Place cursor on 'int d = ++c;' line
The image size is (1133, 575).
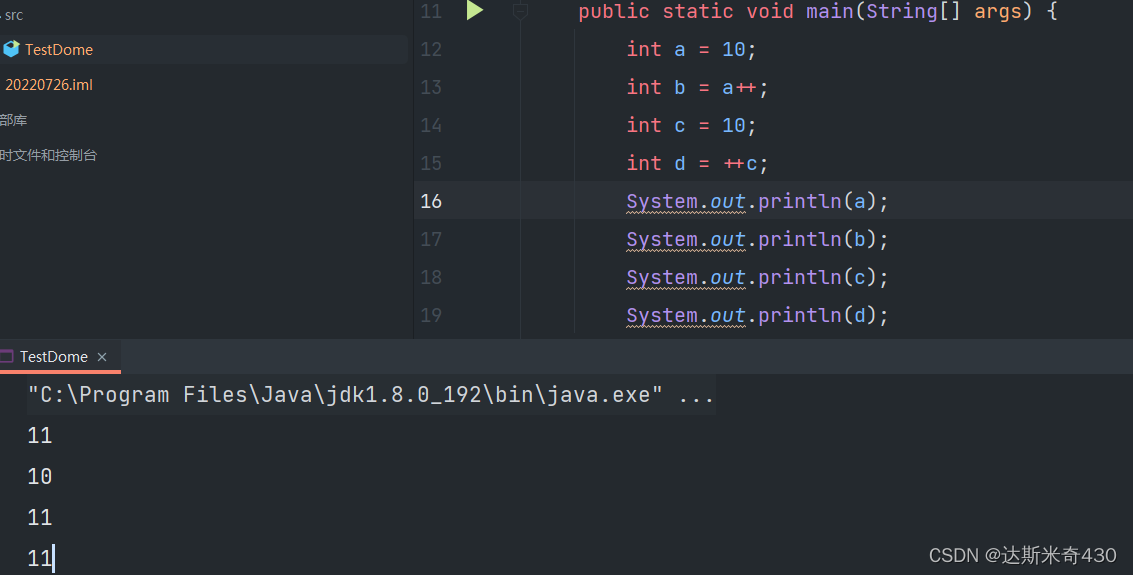697,163
